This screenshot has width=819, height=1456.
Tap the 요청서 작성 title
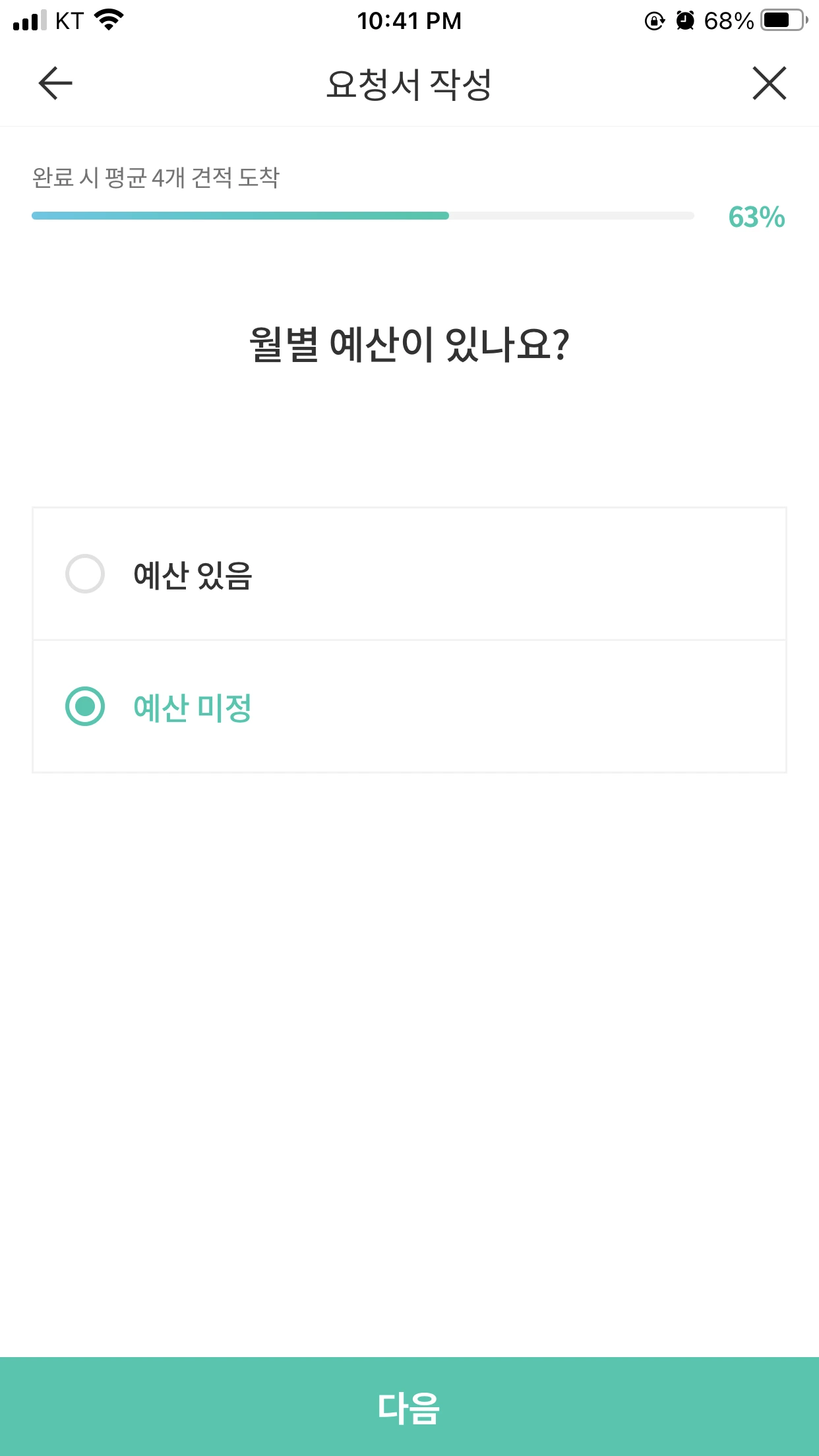pyautogui.click(x=409, y=84)
